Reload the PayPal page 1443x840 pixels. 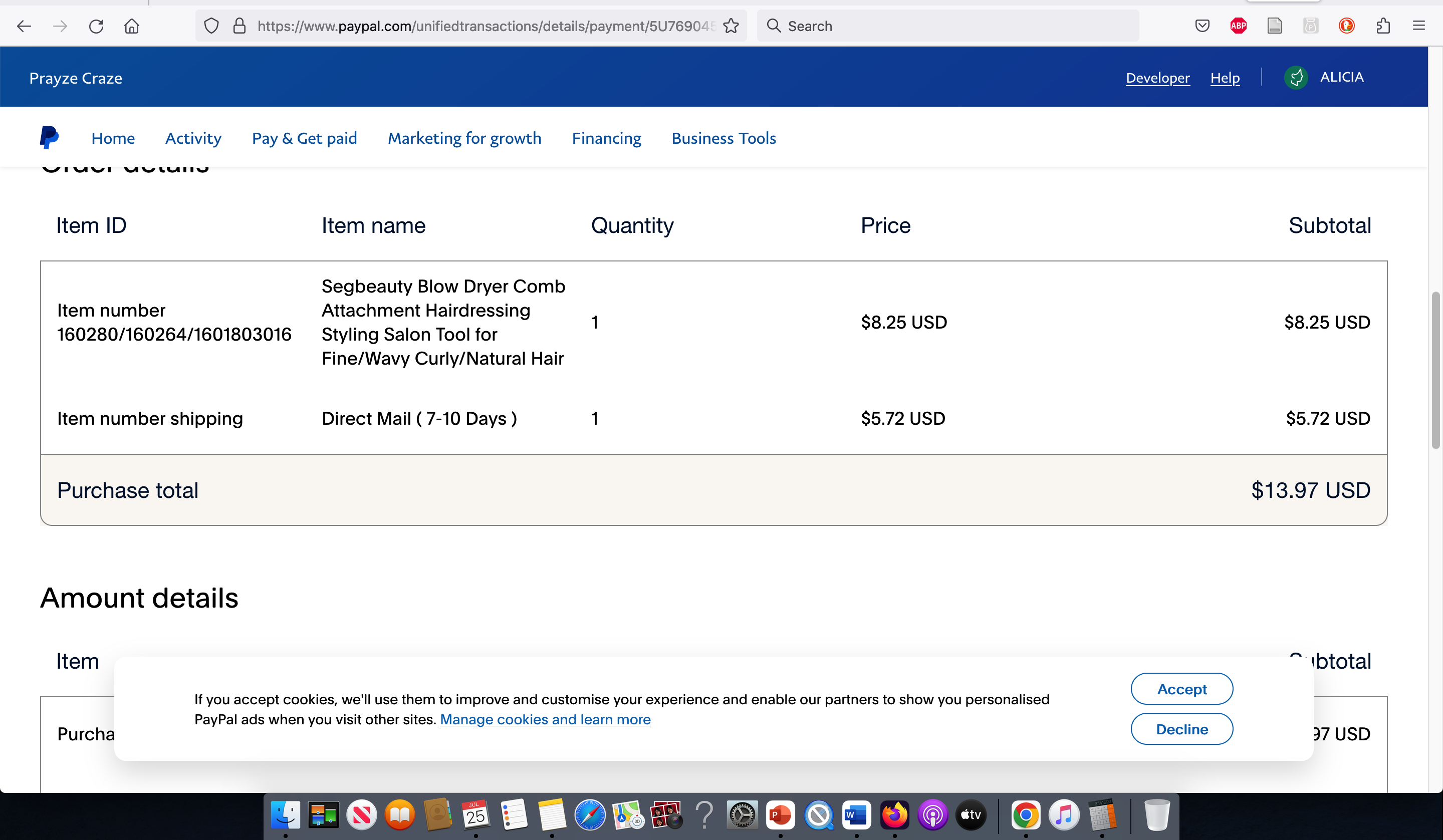[96, 26]
